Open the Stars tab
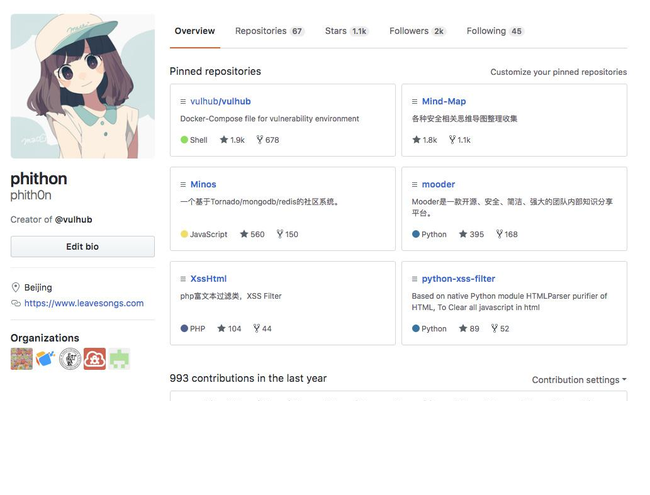The width and height of the screenshot is (650, 495). (x=347, y=31)
